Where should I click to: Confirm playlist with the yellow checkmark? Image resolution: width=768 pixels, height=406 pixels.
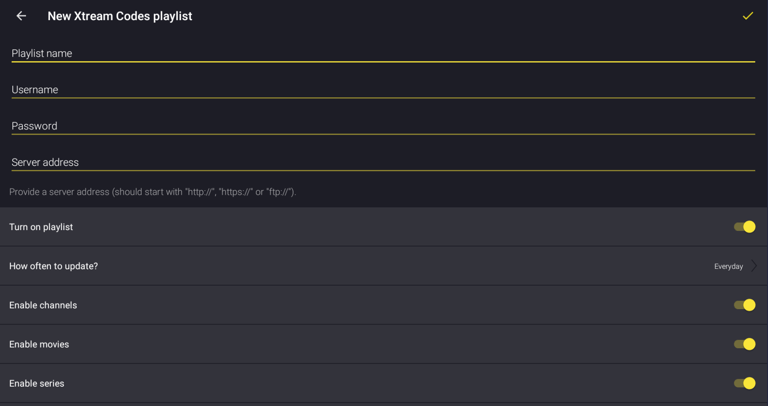[747, 16]
